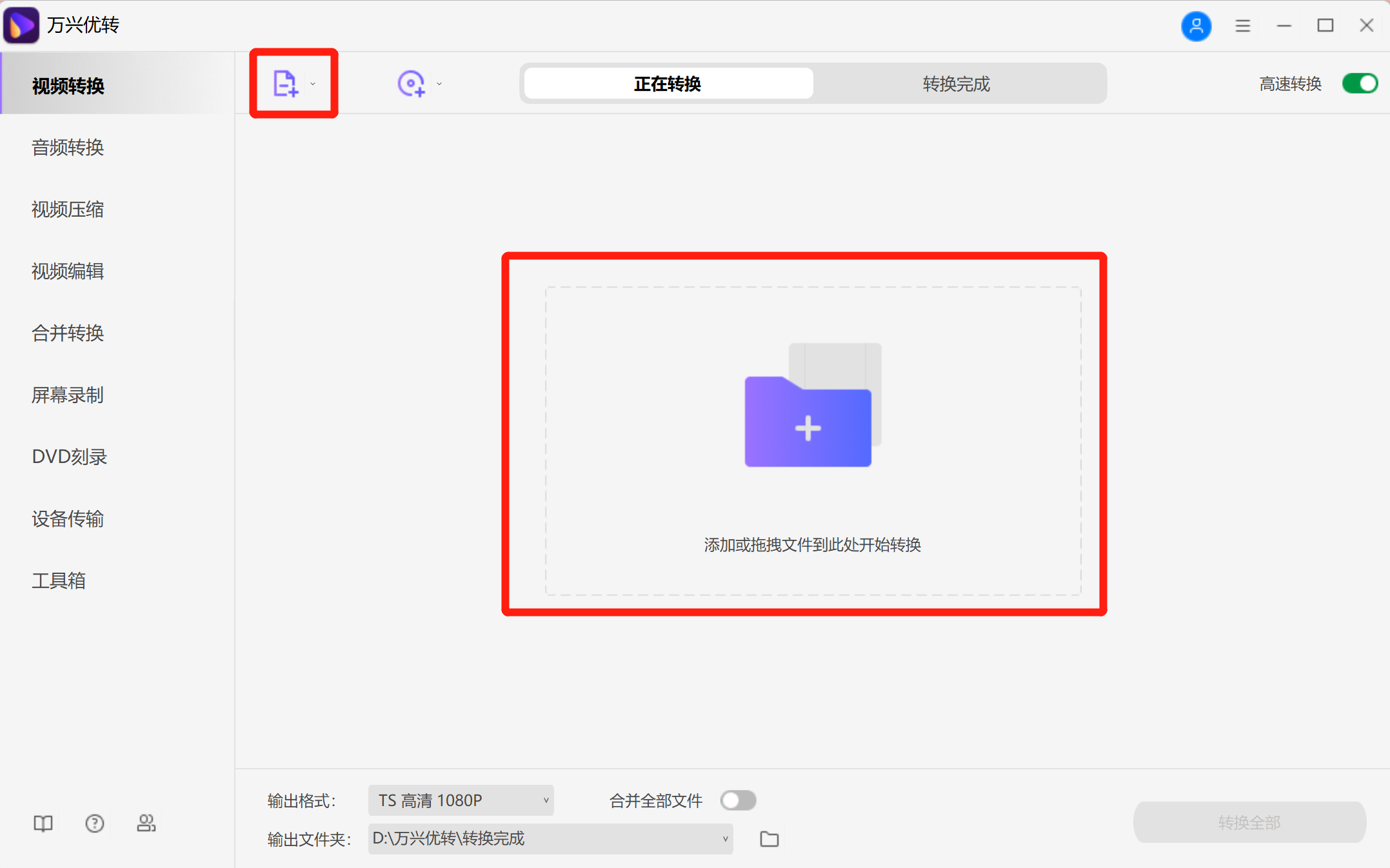Screen dimensions: 1390x868
Task: Switch to 视频压缩 in the sidebar
Action: pos(68,210)
